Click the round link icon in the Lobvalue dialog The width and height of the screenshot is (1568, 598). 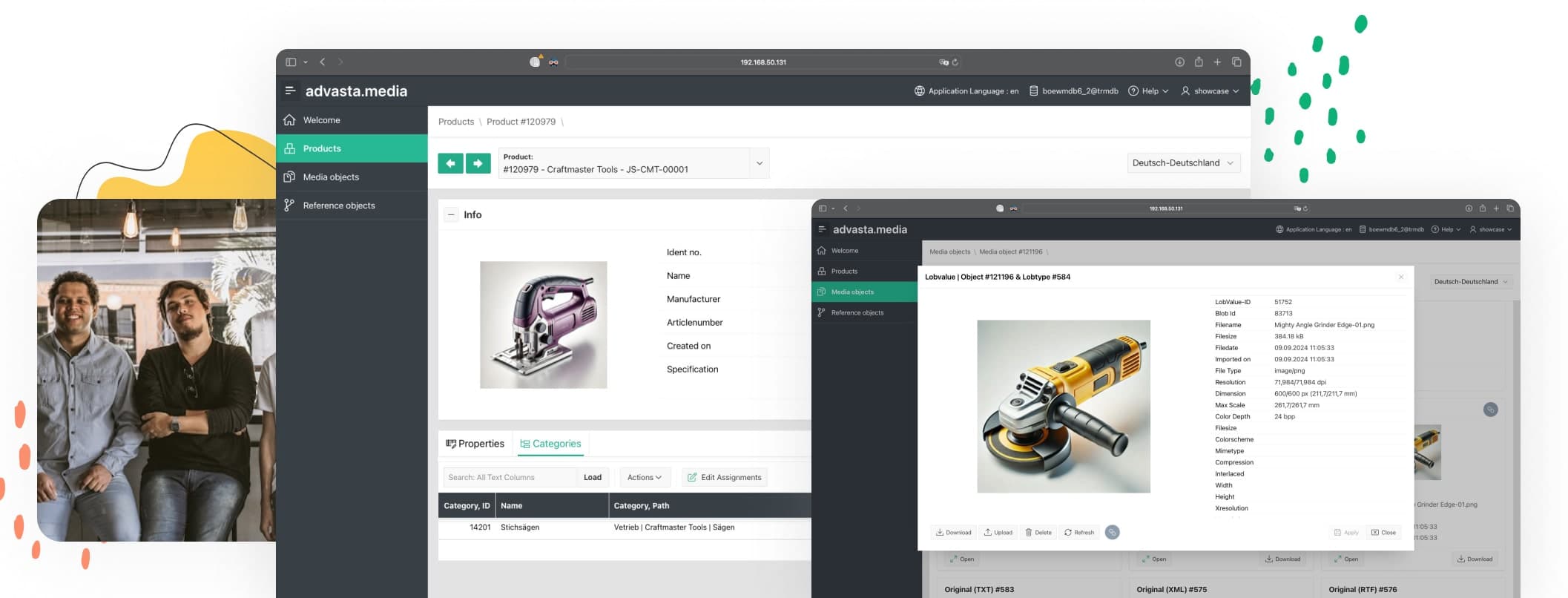pyautogui.click(x=1112, y=532)
